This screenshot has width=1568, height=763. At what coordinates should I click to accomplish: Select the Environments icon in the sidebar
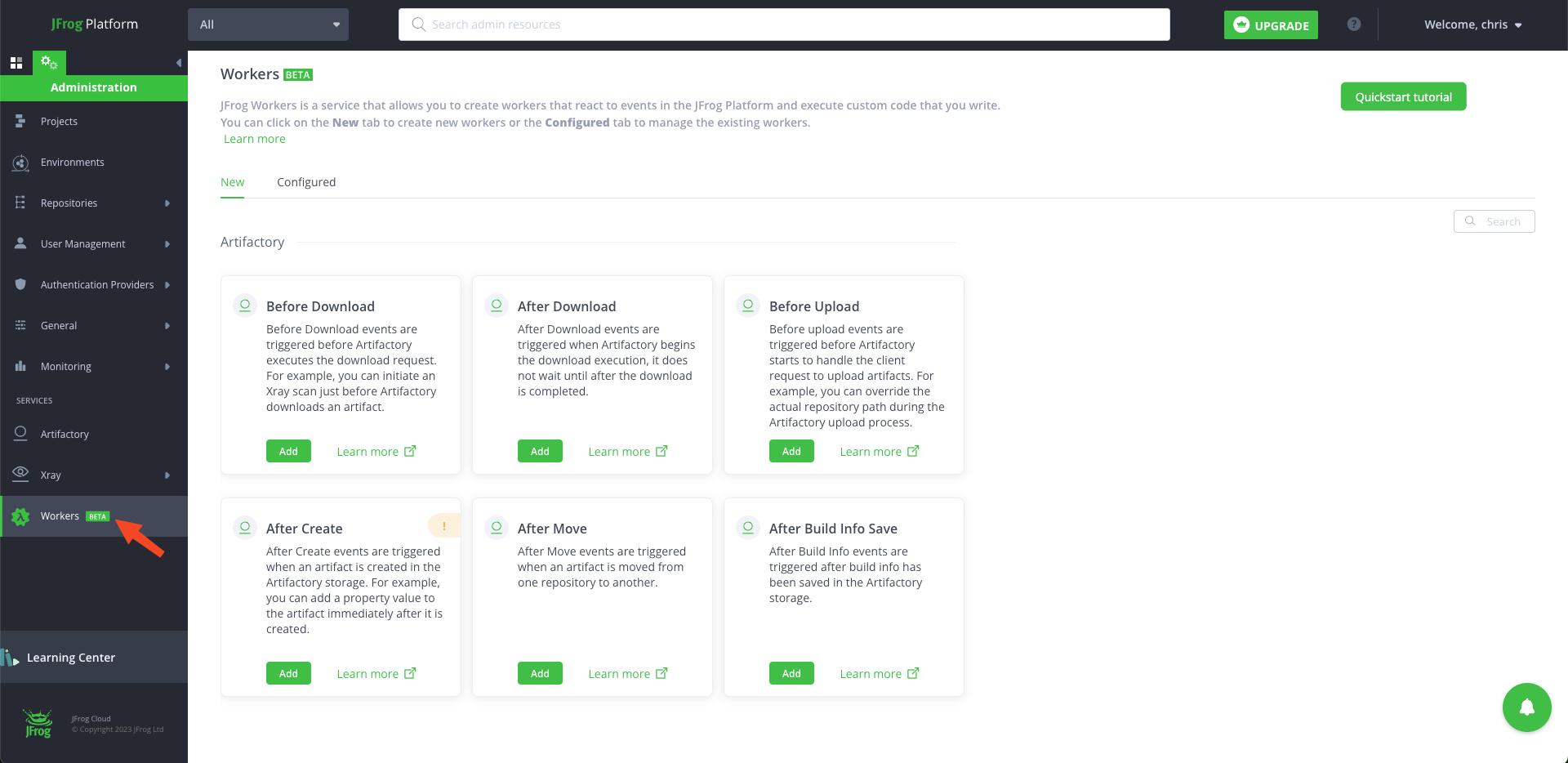pos(20,162)
